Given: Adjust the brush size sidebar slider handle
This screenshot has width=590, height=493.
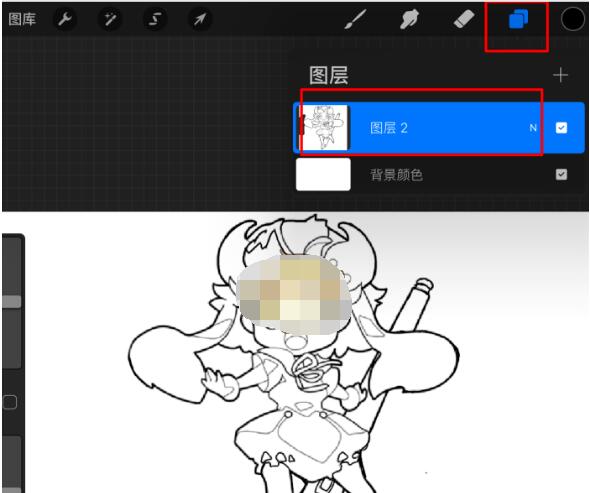Looking at the screenshot, I should coord(11,301).
